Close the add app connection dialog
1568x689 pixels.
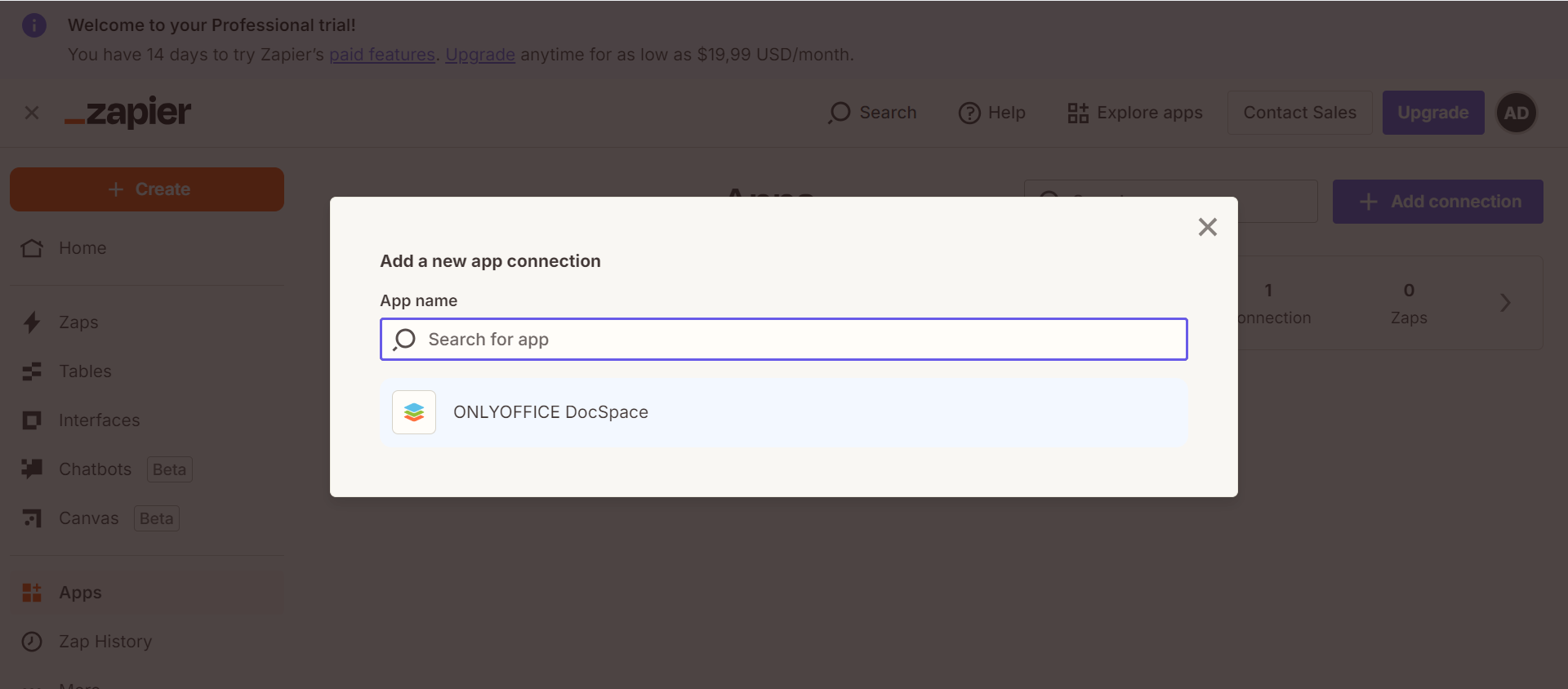click(1207, 227)
